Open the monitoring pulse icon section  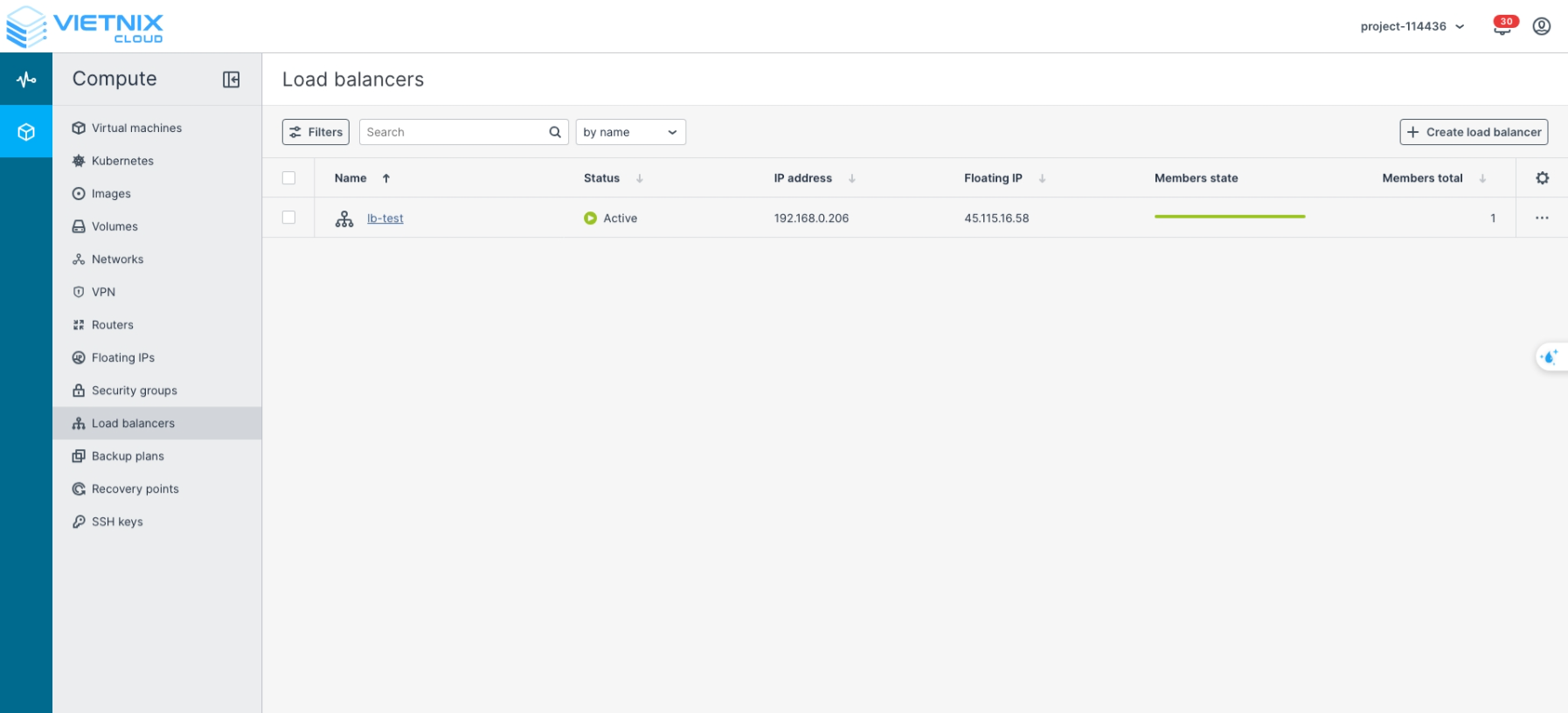click(26, 80)
